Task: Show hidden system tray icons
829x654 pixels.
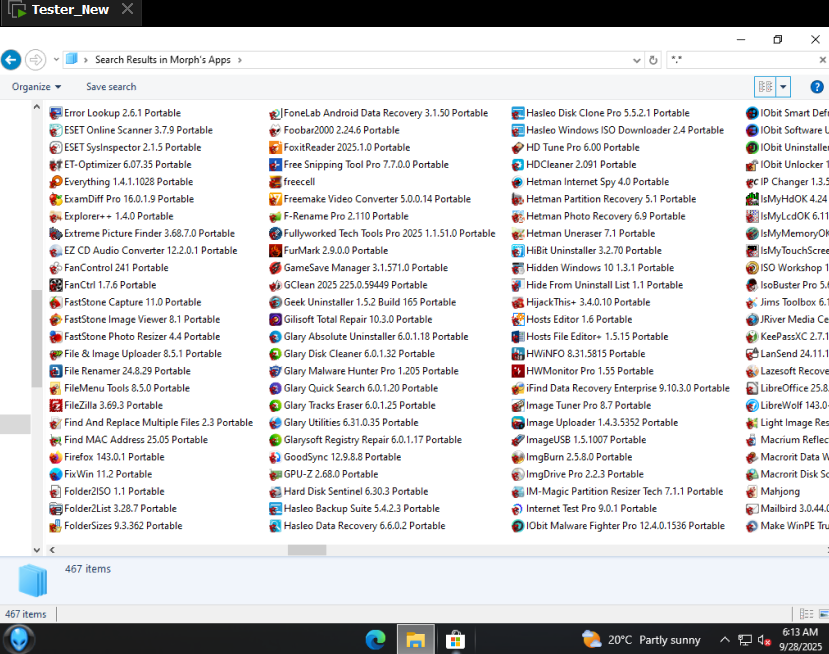Action: click(x=725, y=640)
